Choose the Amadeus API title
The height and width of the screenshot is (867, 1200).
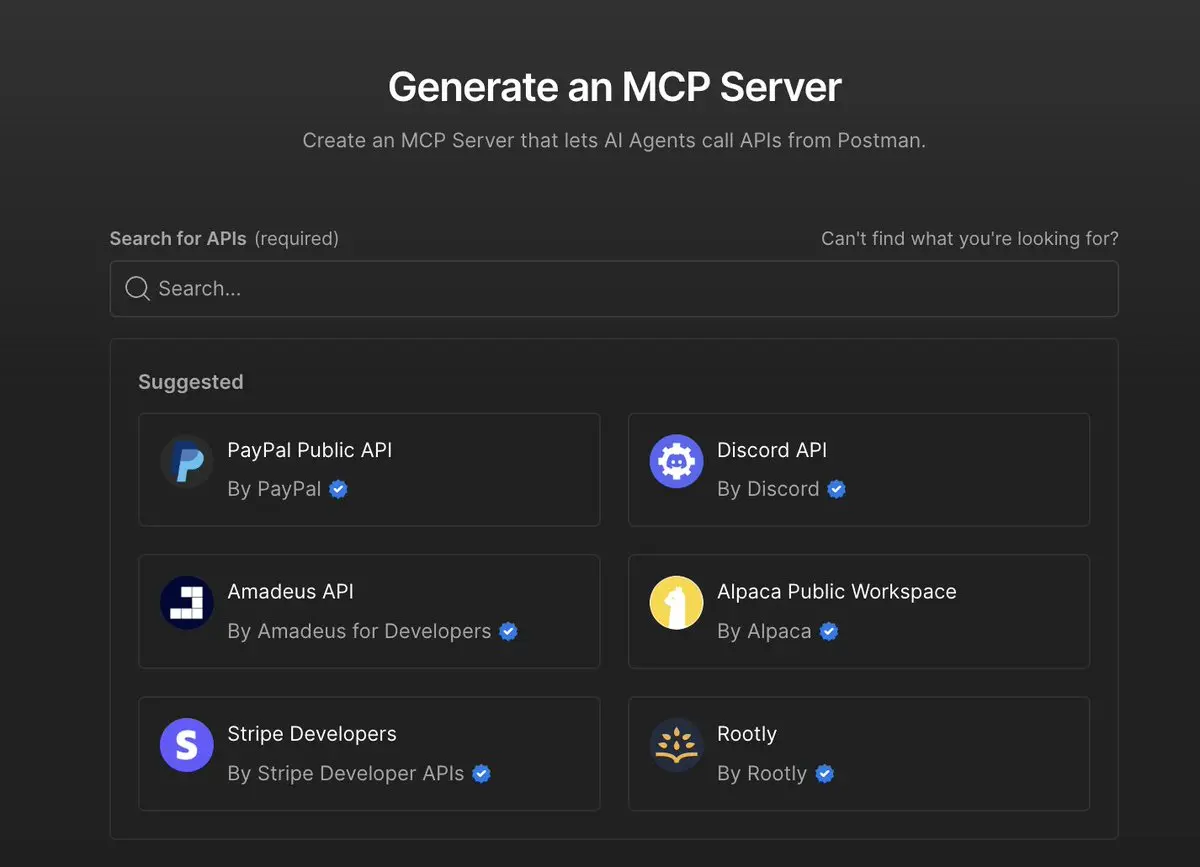coord(291,592)
